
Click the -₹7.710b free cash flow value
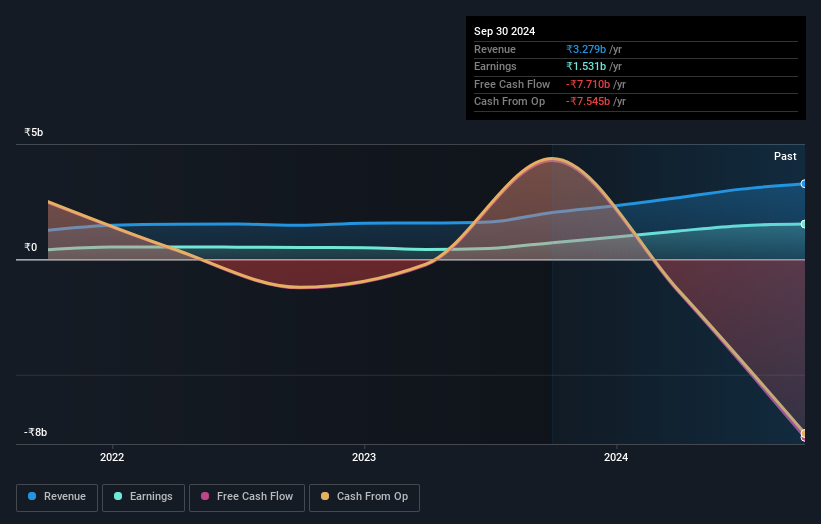coord(588,84)
